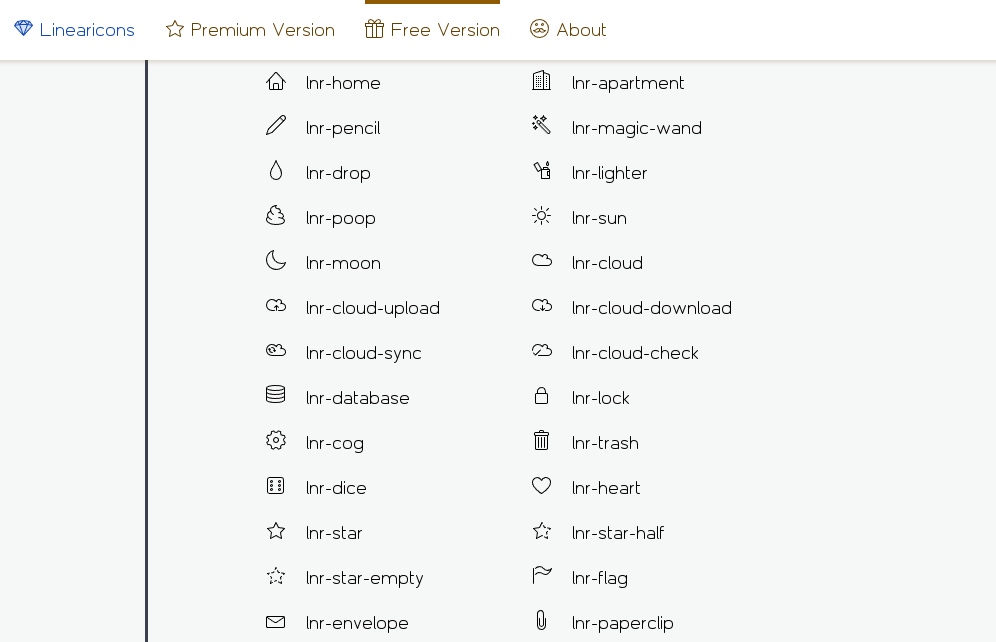Click the lnr-moon crescent icon
This screenshot has width=996, height=642.
pyautogui.click(x=276, y=260)
